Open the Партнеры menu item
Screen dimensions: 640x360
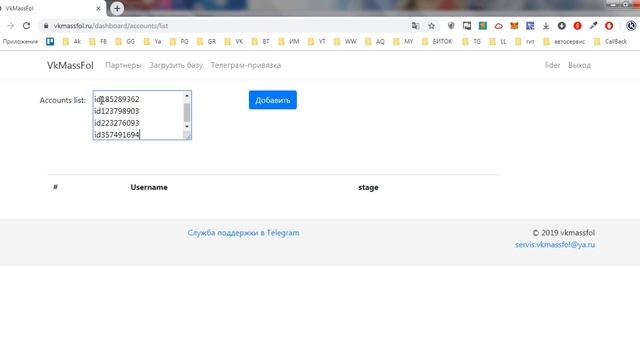click(123, 65)
